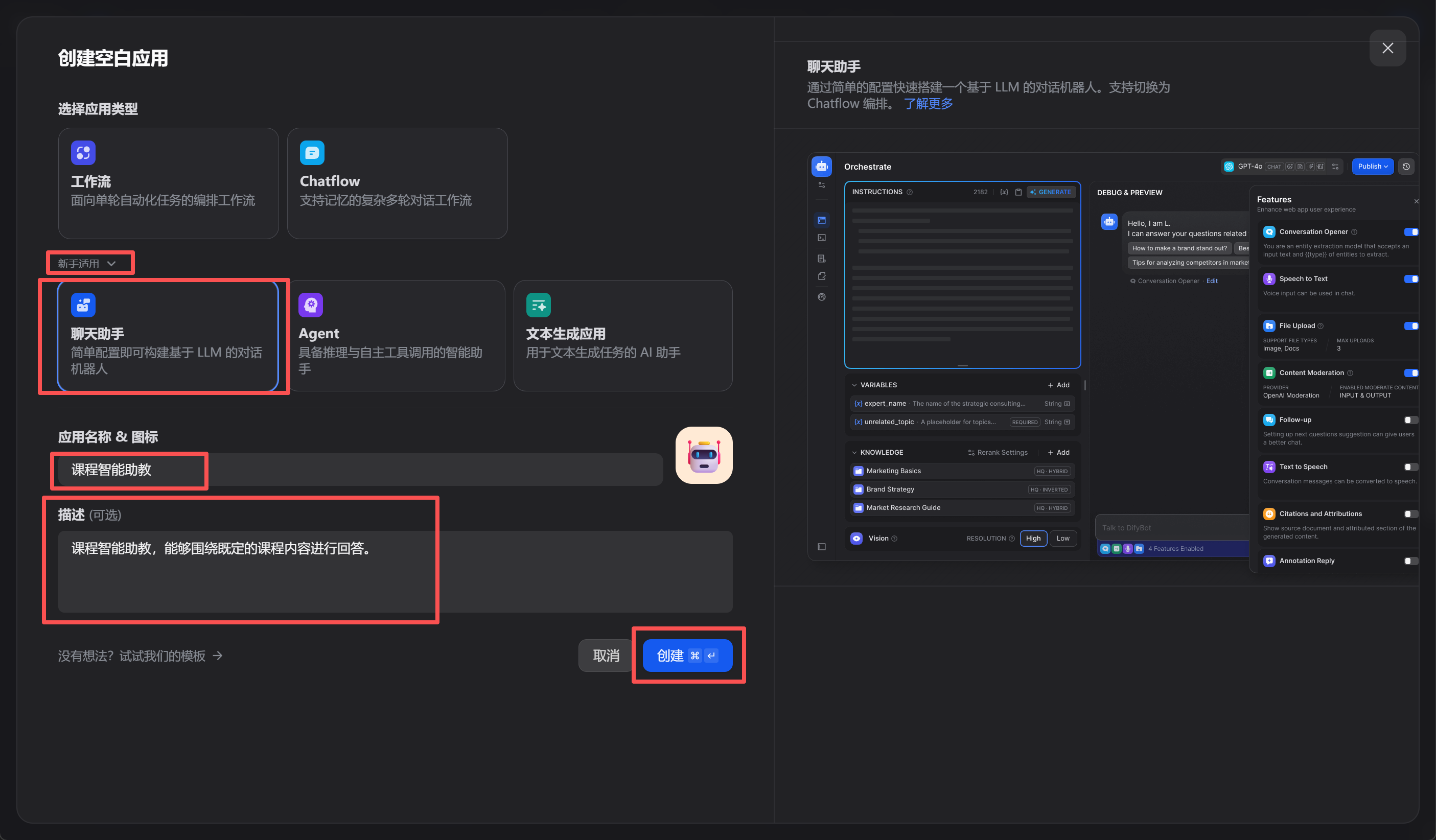Image resolution: width=1436 pixels, height=840 pixels.
Task: Choose the 文本生成应用 app type card
Action: pos(623,336)
